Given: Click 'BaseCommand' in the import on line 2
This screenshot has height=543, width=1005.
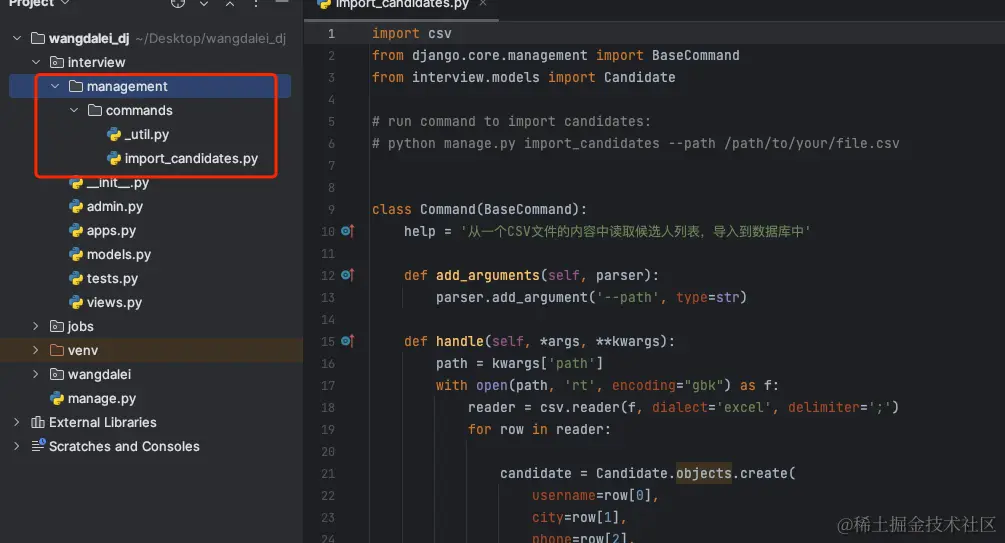Looking at the screenshot, I should (x=695, y=55).
